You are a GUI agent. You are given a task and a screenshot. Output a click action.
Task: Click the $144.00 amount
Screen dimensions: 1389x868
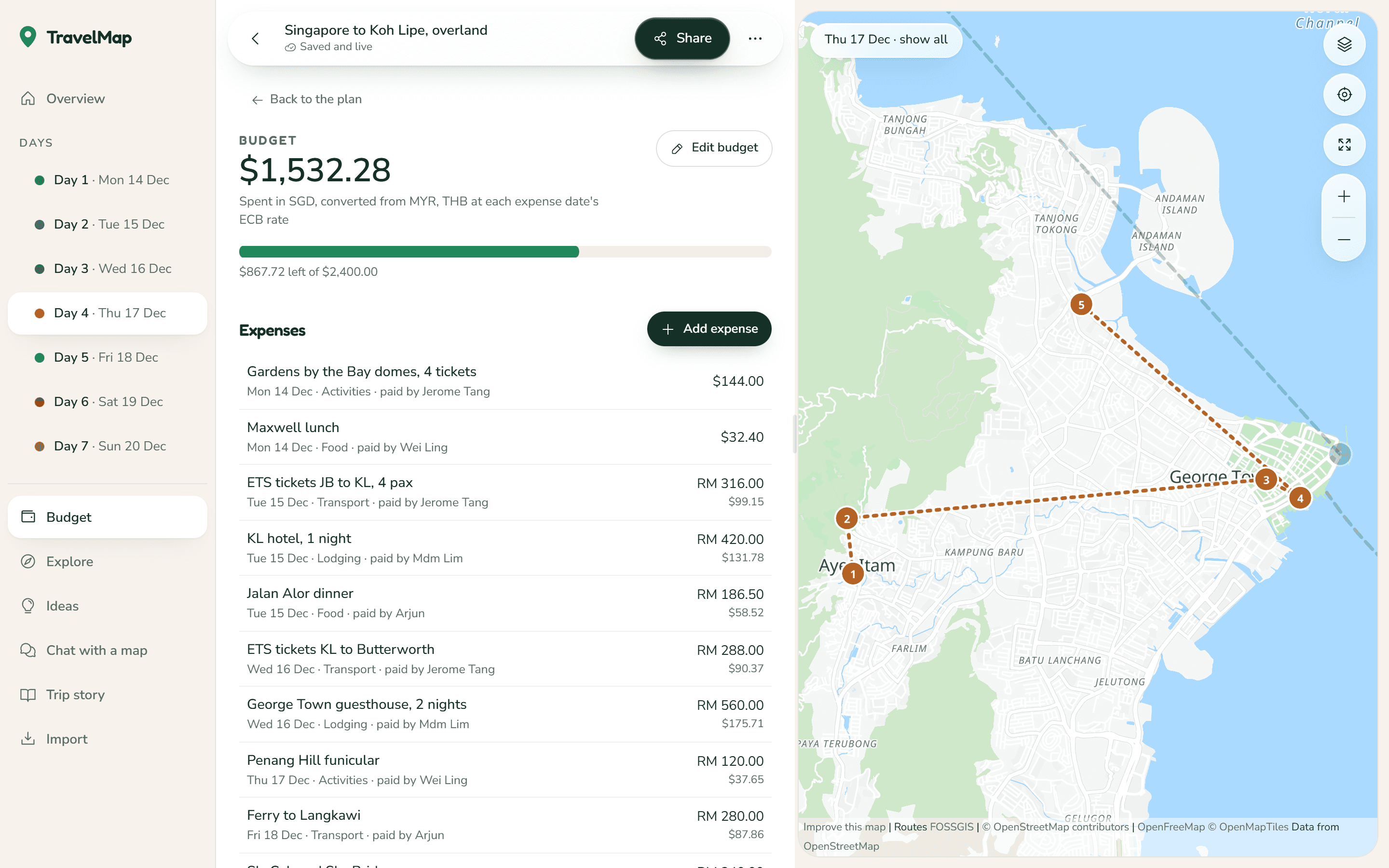(x=737, y=381)
